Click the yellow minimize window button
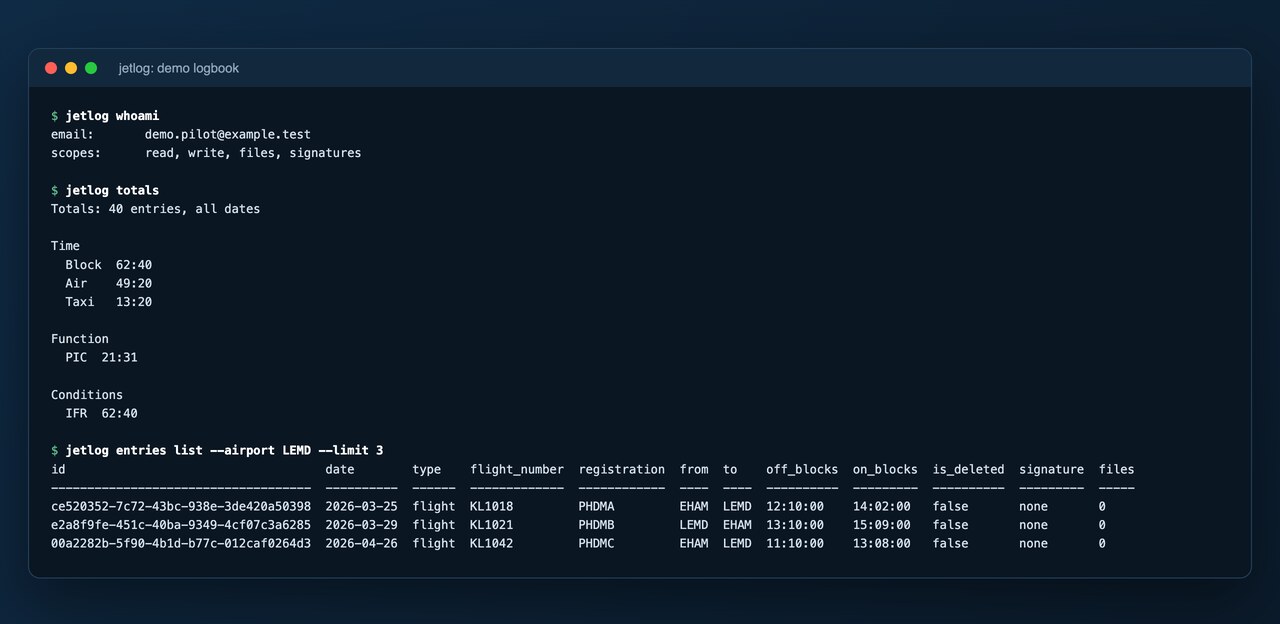Image resolution: width=1280 pixels, height=624 pixels. (71, 68)
